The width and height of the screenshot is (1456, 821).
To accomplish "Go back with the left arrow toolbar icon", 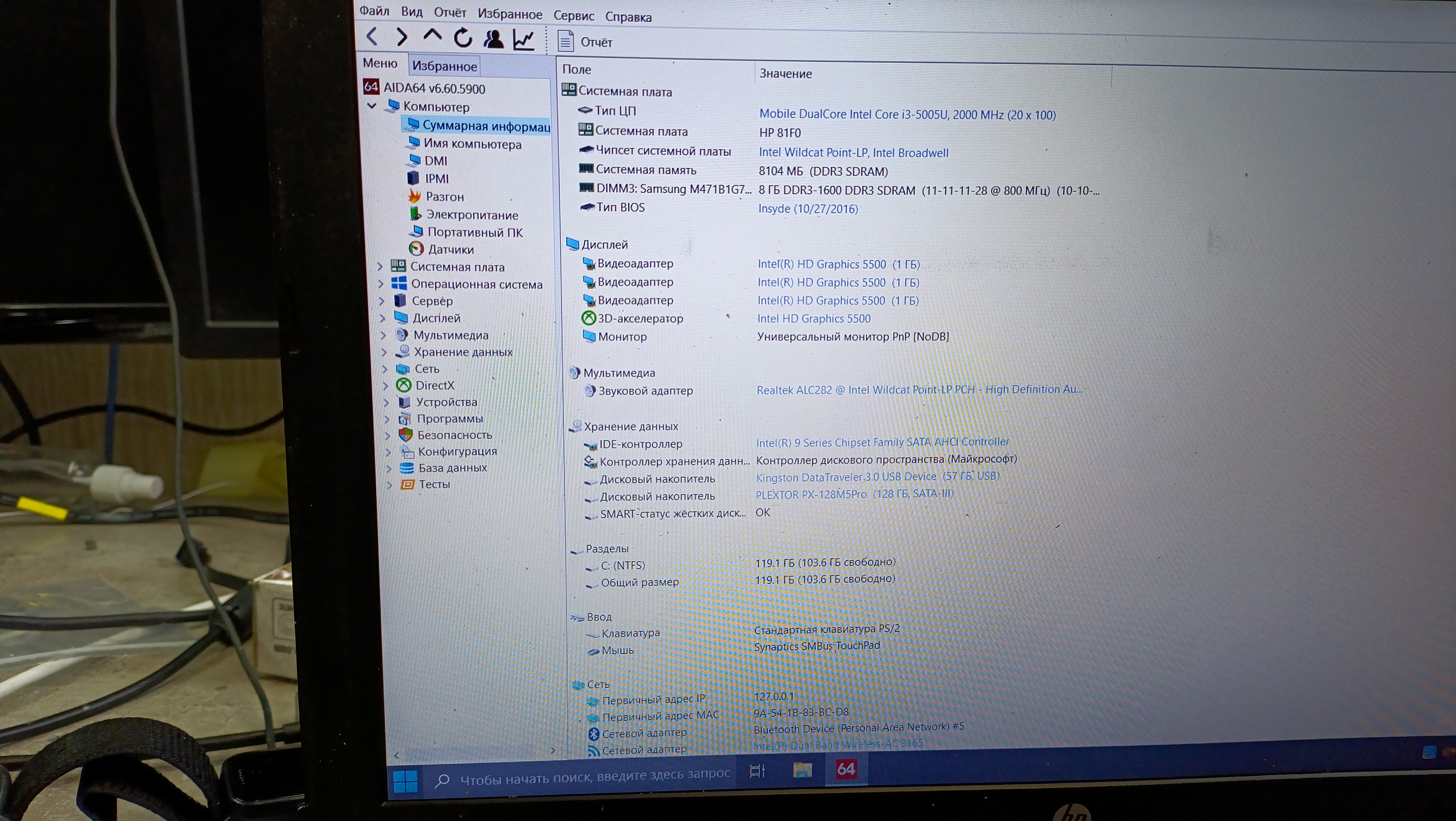I will (372, 37).
